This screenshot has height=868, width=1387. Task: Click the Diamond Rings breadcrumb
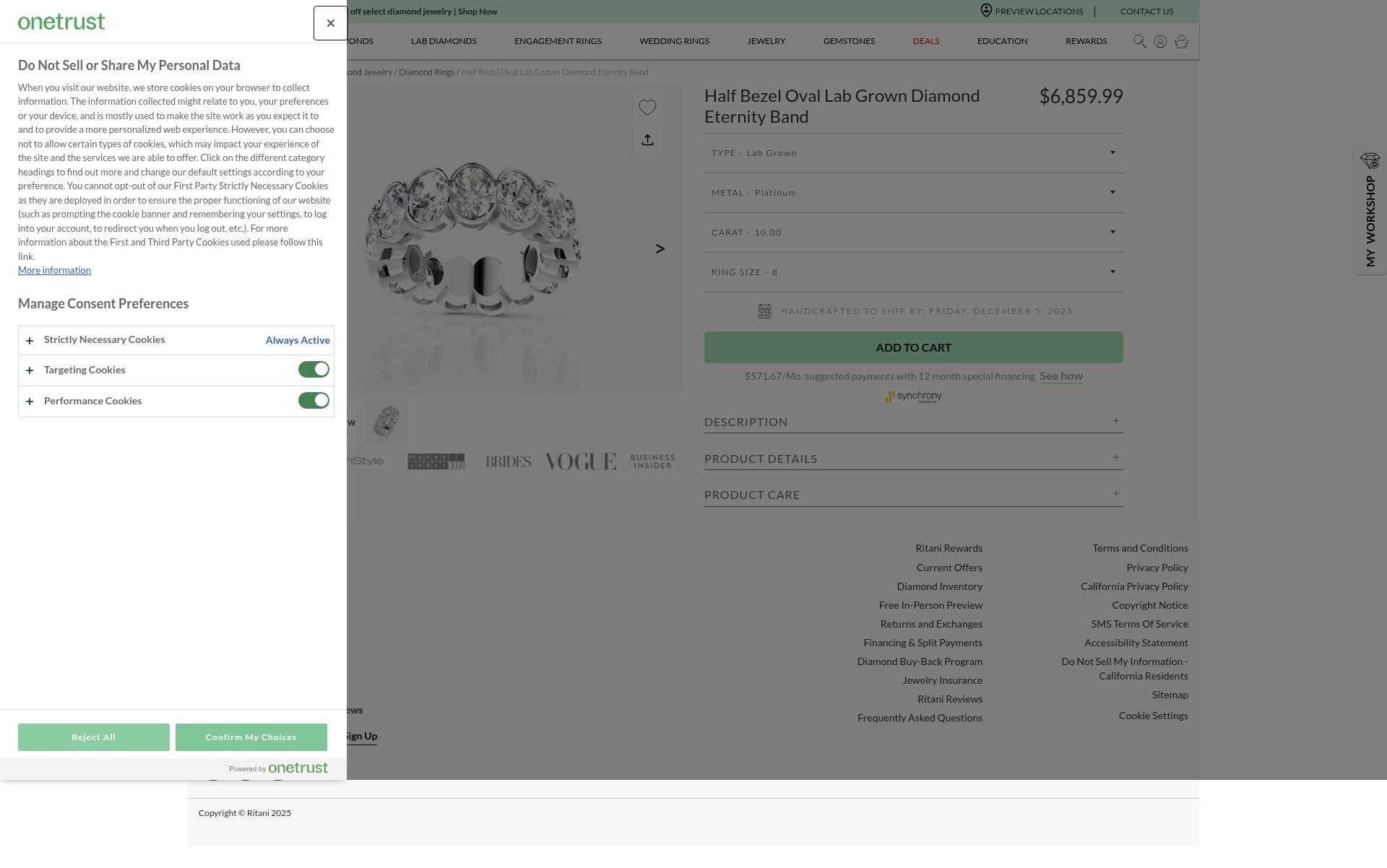click(x=426, y=72)
